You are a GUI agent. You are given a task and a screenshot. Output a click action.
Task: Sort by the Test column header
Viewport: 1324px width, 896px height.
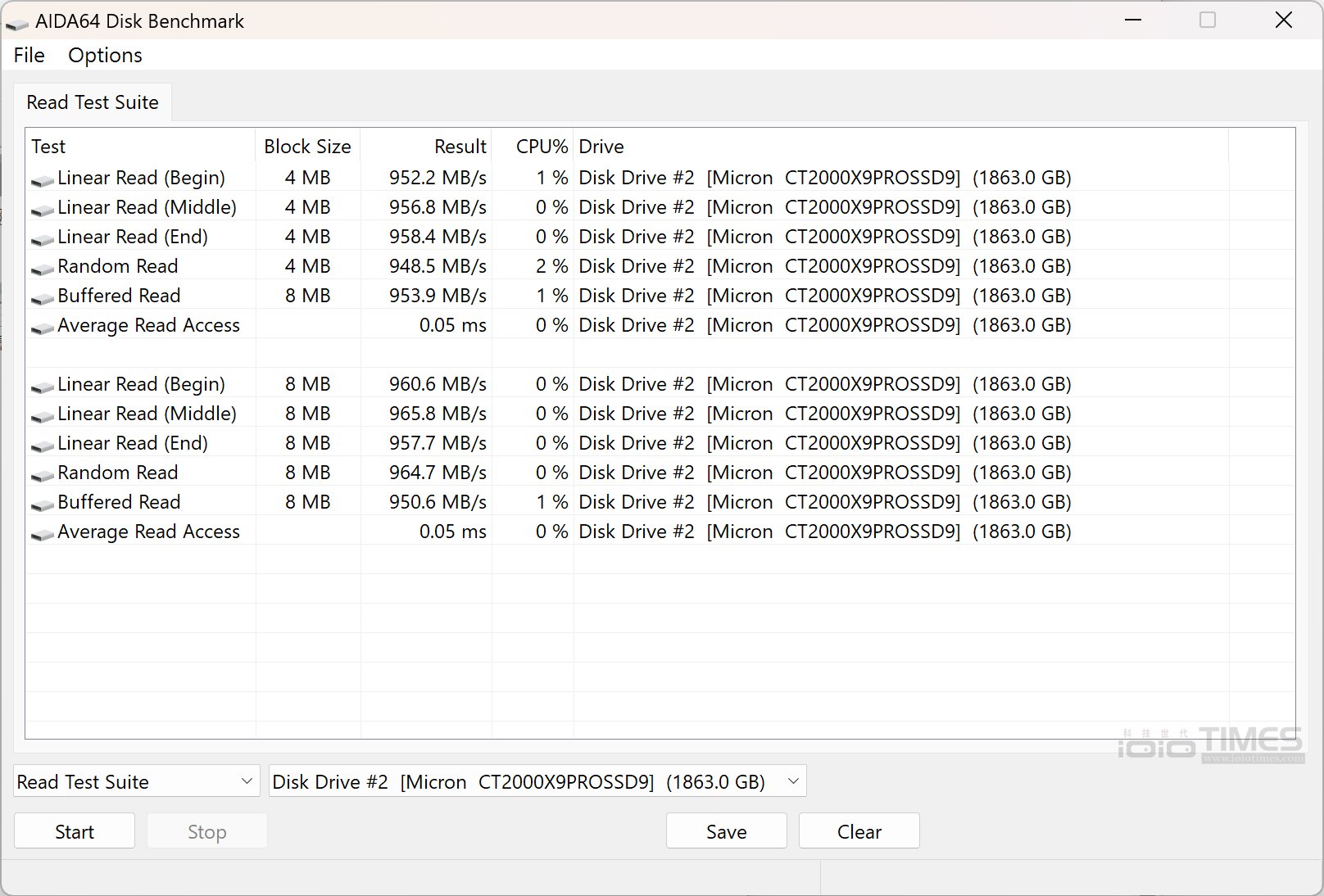140,147
